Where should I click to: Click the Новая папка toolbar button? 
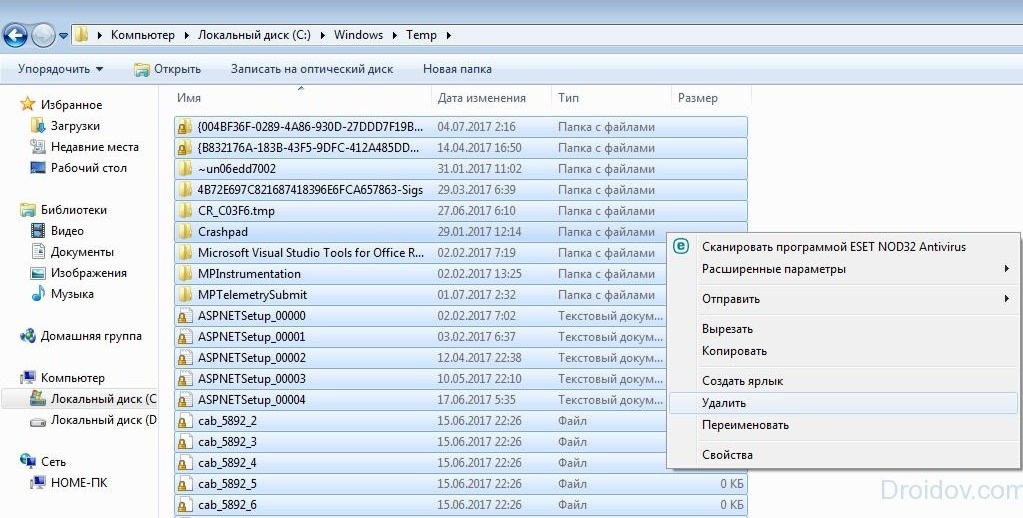click(x=457, y=69)
